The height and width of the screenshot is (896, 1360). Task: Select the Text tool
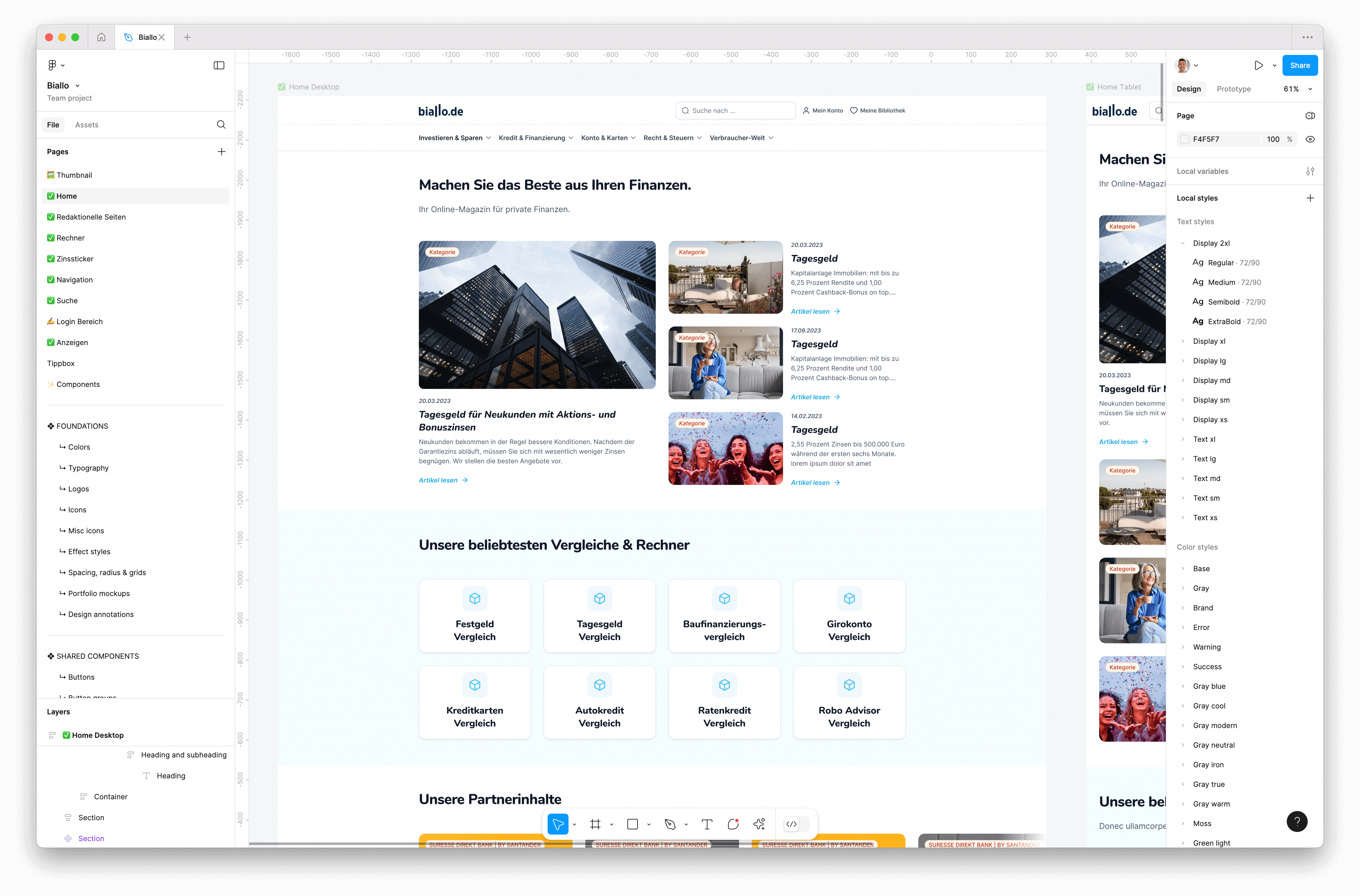tap(707, 824)
